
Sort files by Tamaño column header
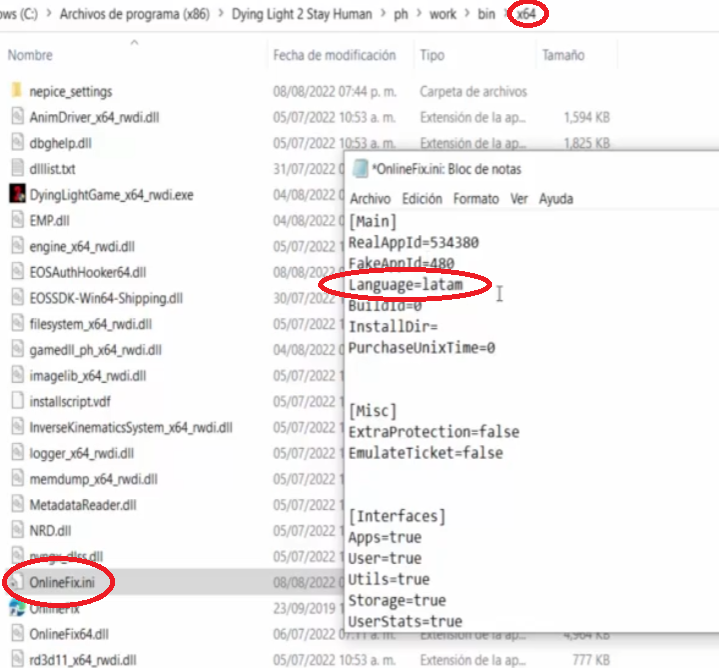click(563, 55)
